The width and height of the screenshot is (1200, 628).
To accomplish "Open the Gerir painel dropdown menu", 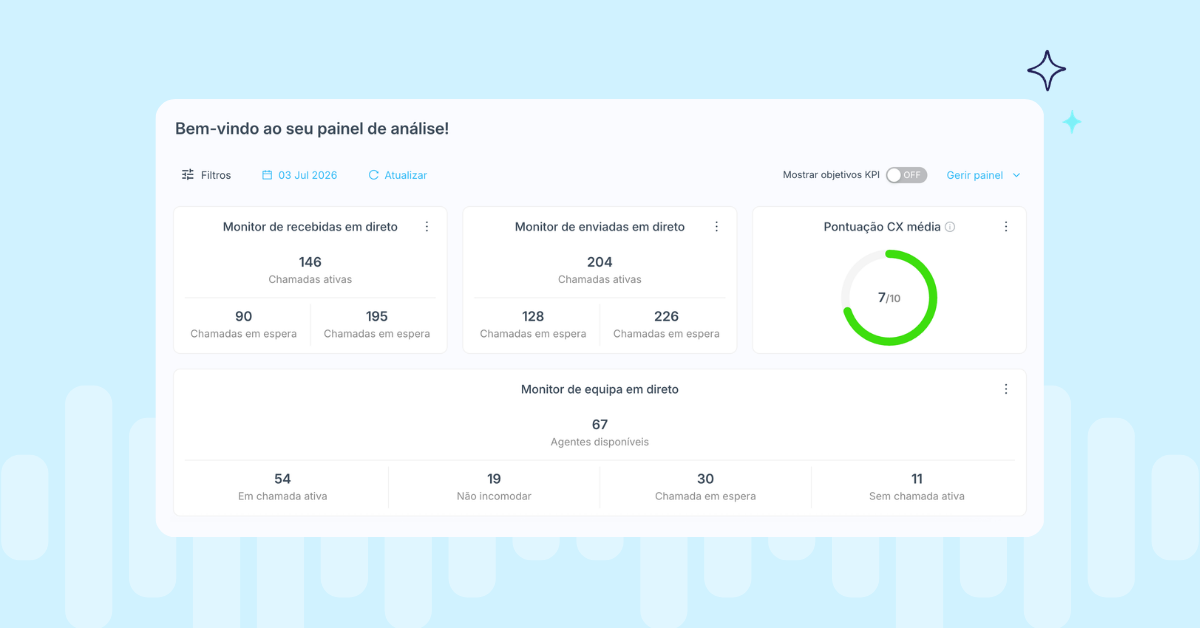I will pos(984,175).
